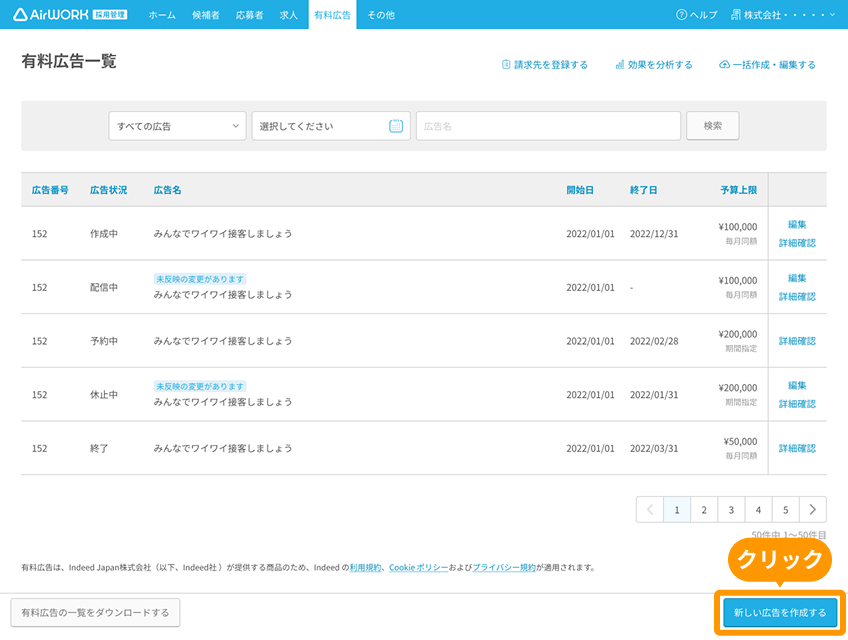Click 有料広告の一覧をダウンロードする button

(x=95, y=612)
